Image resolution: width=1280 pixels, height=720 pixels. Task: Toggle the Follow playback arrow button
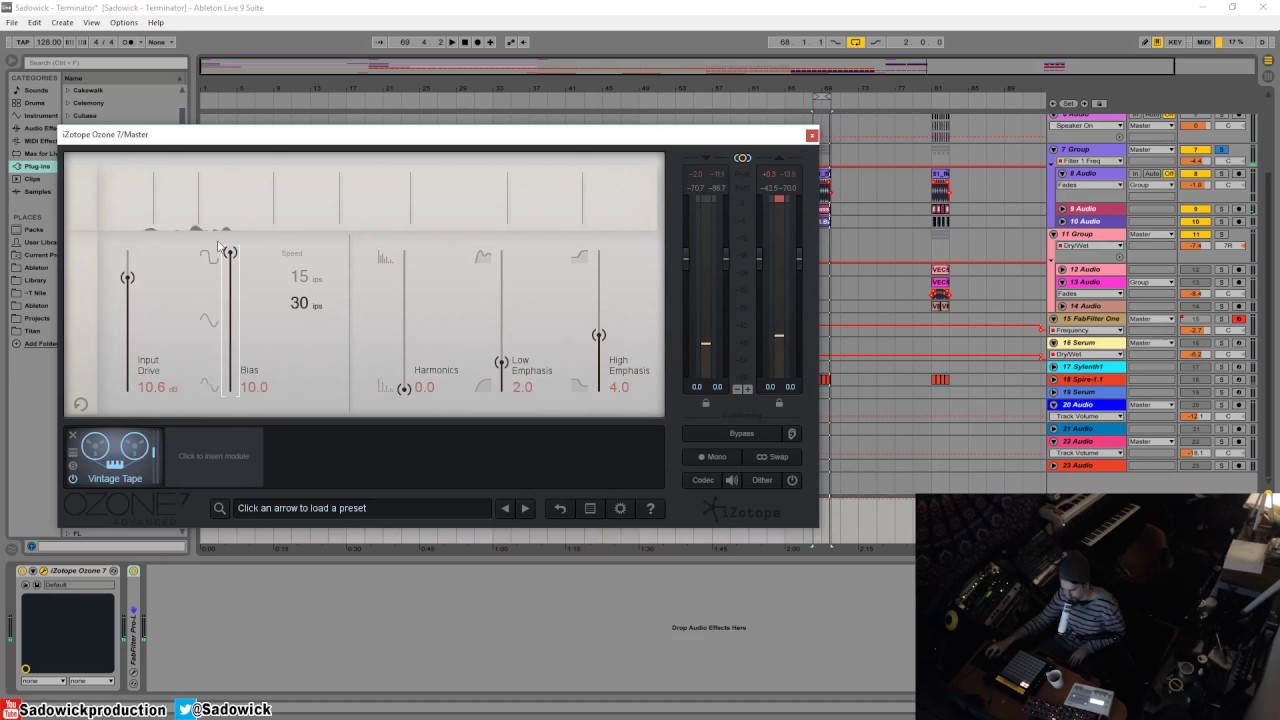[x=379, y=42]
